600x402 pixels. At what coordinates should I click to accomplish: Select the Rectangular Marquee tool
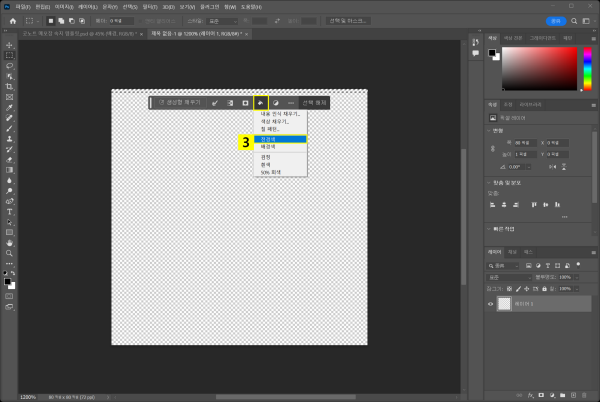click(x=10, y=55)
